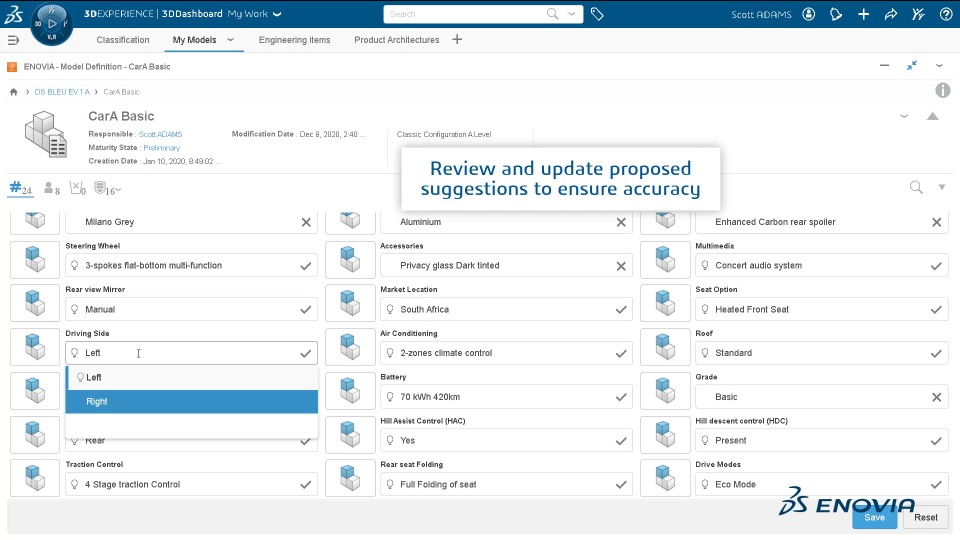Open the collaboration tools icon
The image size is (960, 540).
(918, 14)
